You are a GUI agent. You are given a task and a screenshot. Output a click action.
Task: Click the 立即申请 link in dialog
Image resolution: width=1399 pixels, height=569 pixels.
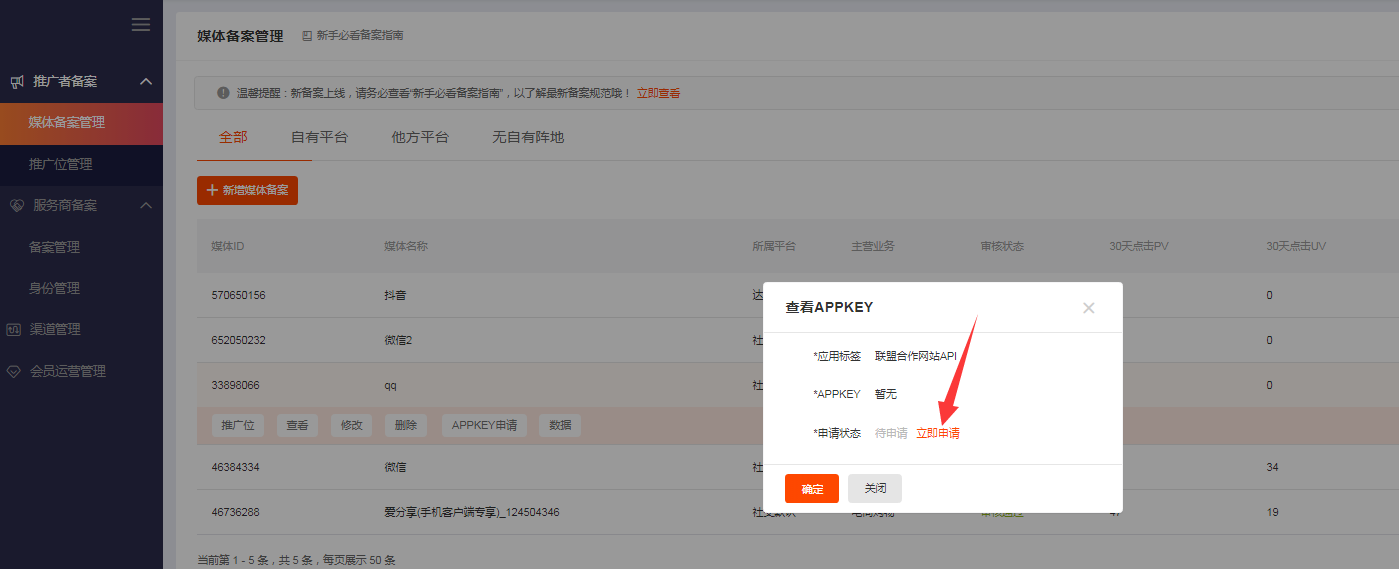pyautogui.click(x=938, y=433)
